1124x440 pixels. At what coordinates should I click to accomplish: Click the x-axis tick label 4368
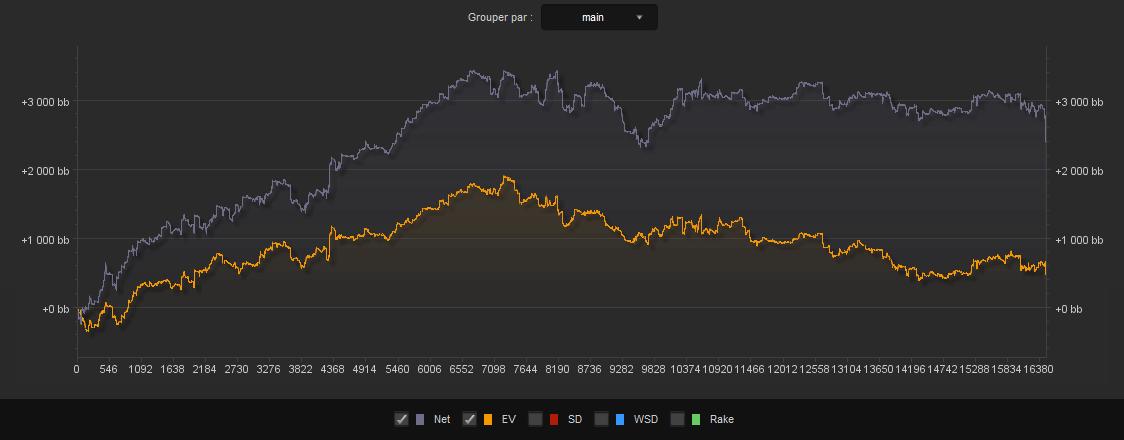pyautogui.click(x=333, y=370)
